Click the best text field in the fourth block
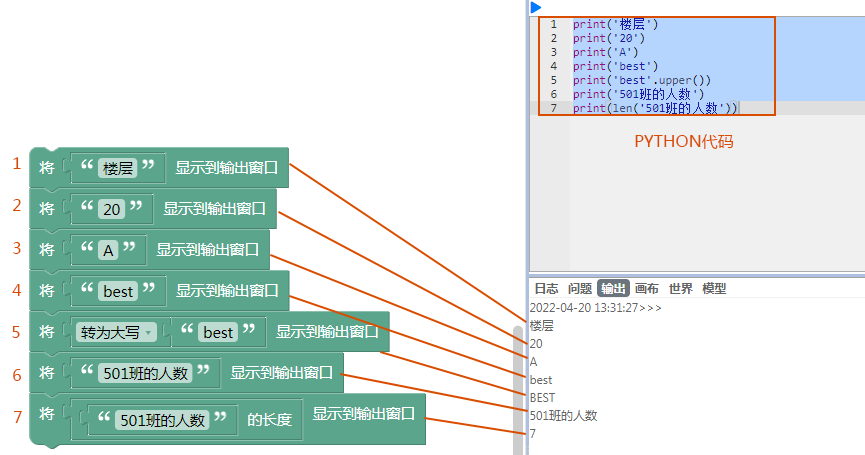Image resolution: width=865 pixels, height=455 pixels. (118, 291)
